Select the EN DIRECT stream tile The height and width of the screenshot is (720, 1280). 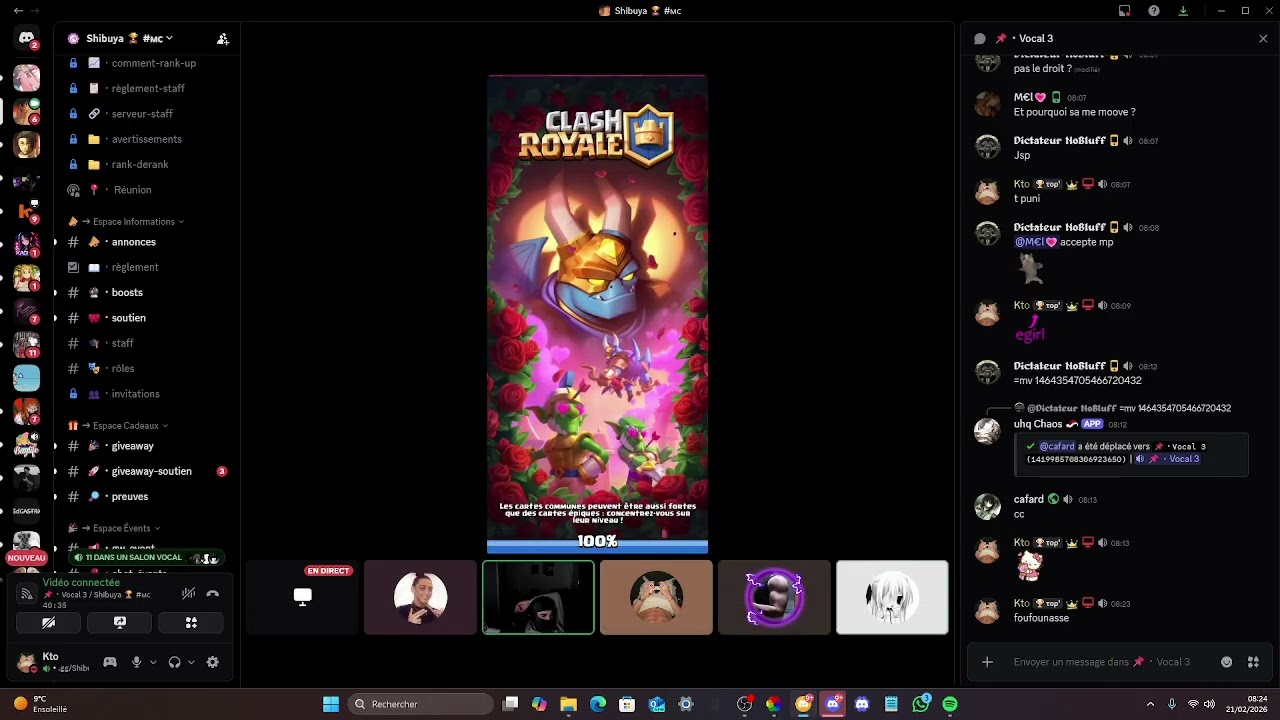pos(302,597)
